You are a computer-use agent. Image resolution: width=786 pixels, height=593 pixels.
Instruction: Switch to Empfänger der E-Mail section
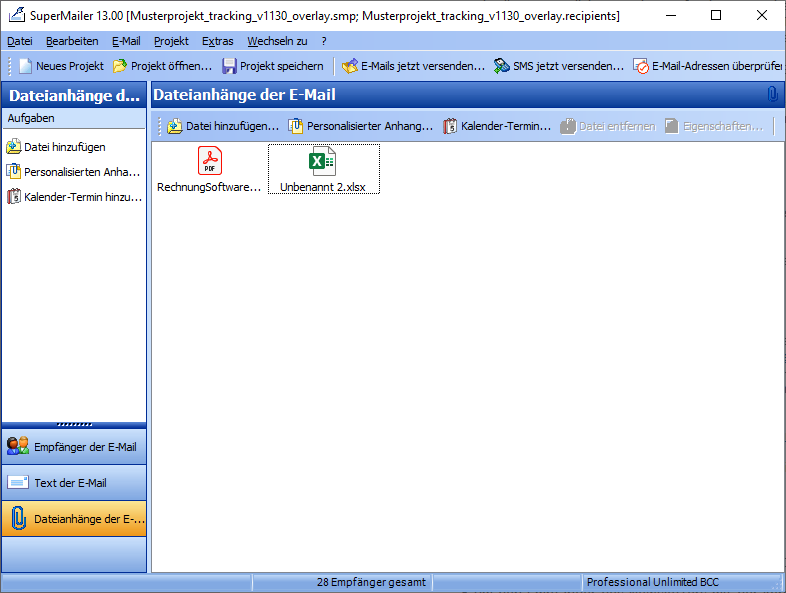(74, 447)
